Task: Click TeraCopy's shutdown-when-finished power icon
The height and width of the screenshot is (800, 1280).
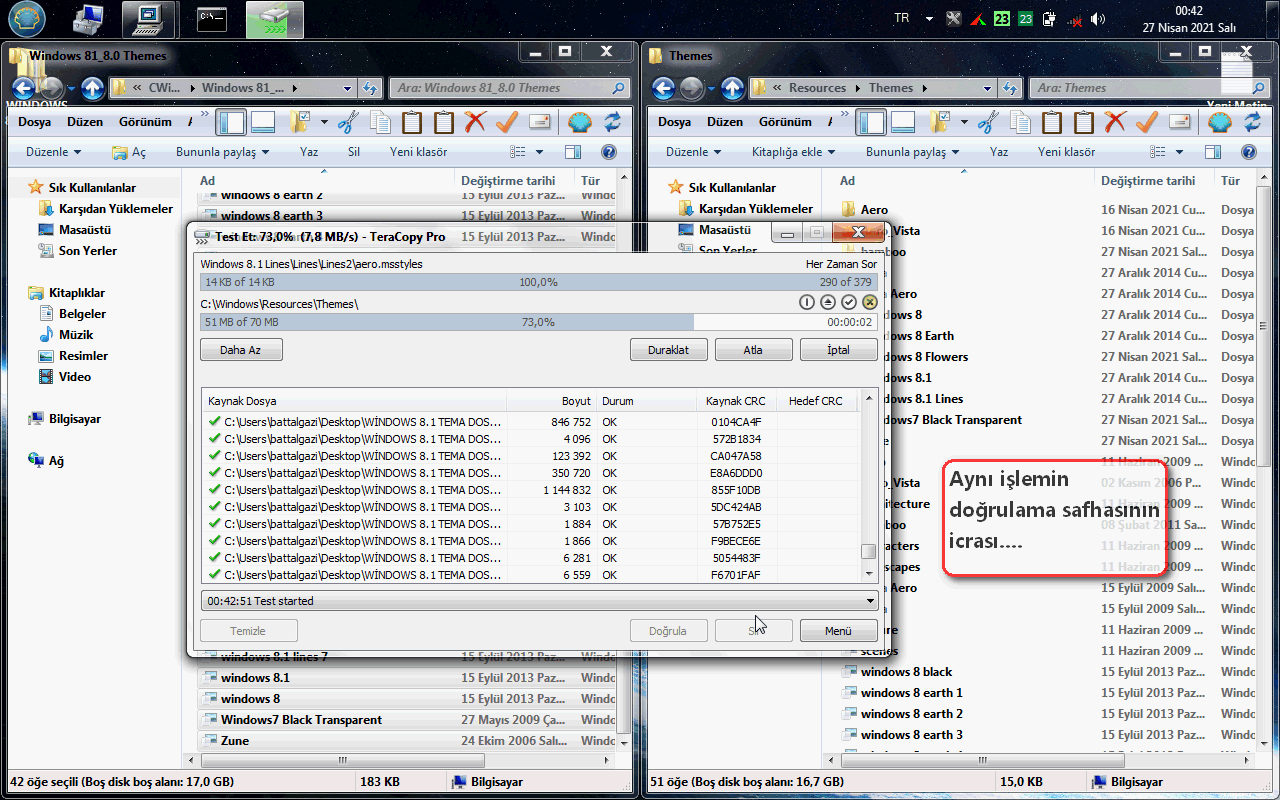Action: click(808, 302)
